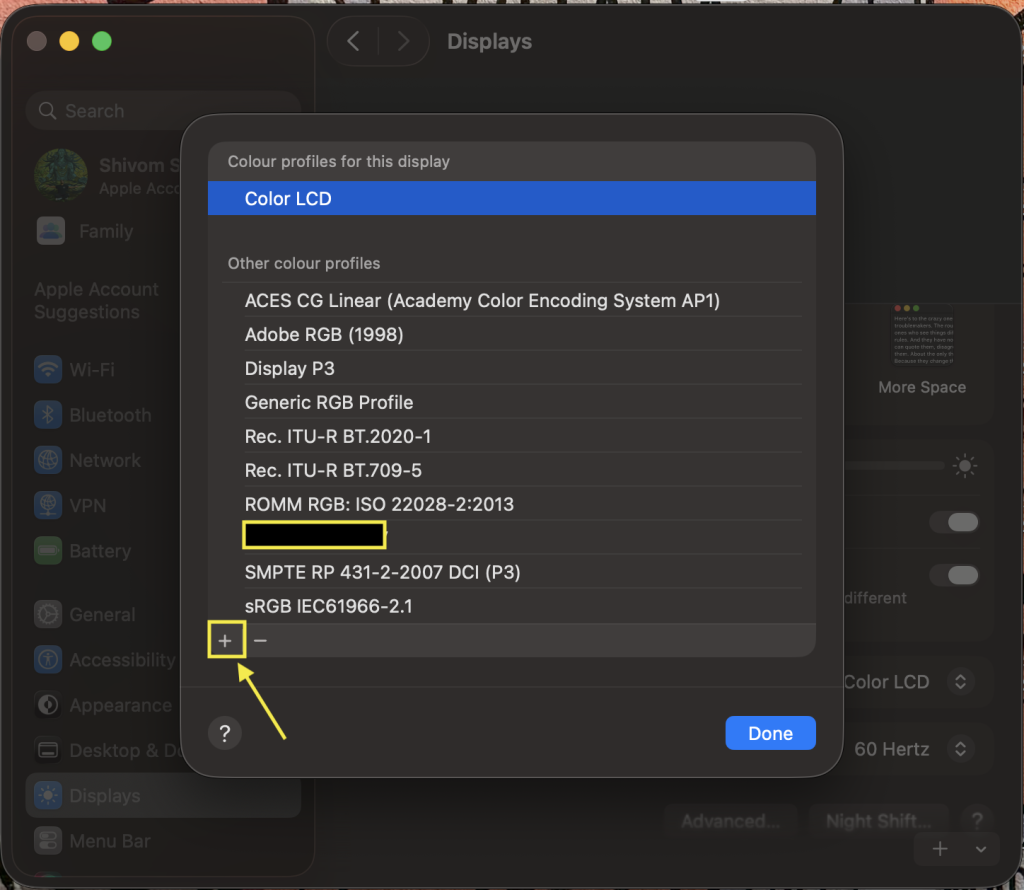Toggle the switch under the brightness slider
This screenshot has height=890, width=1024.
[x=954, y=523]
